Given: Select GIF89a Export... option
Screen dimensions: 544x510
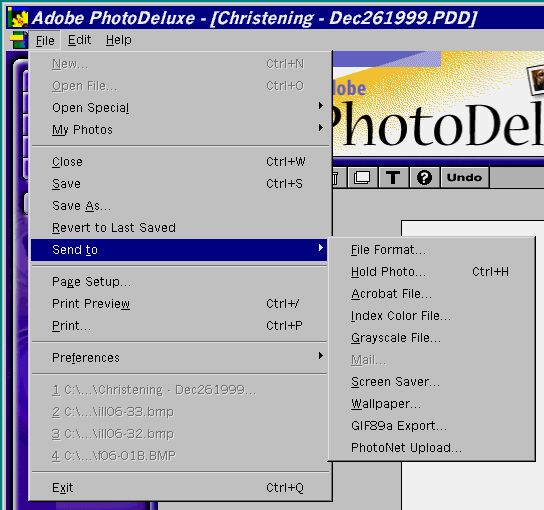Looking at the screenshot, I should (431, 426).
